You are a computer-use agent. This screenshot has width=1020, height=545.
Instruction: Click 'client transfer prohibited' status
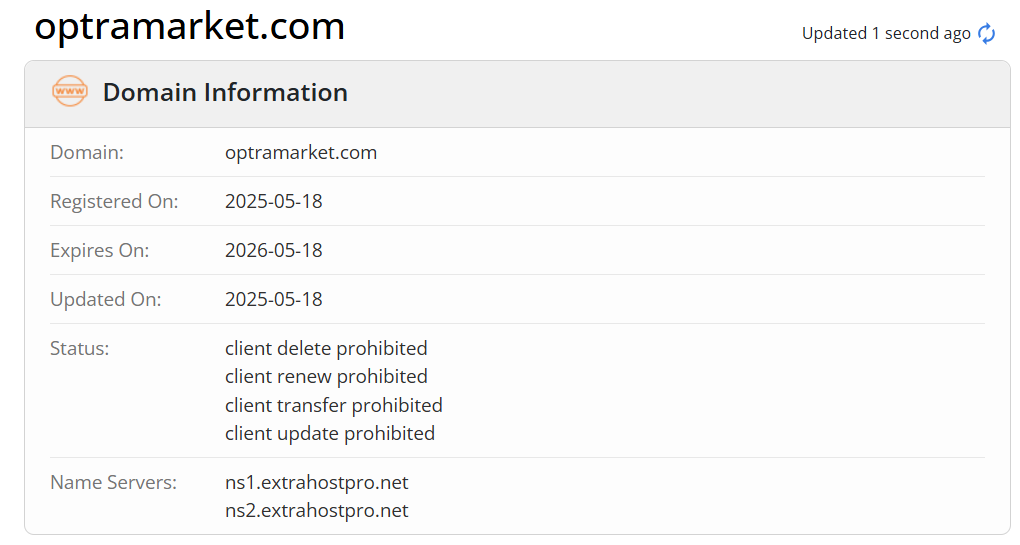(x=333, y=406)
